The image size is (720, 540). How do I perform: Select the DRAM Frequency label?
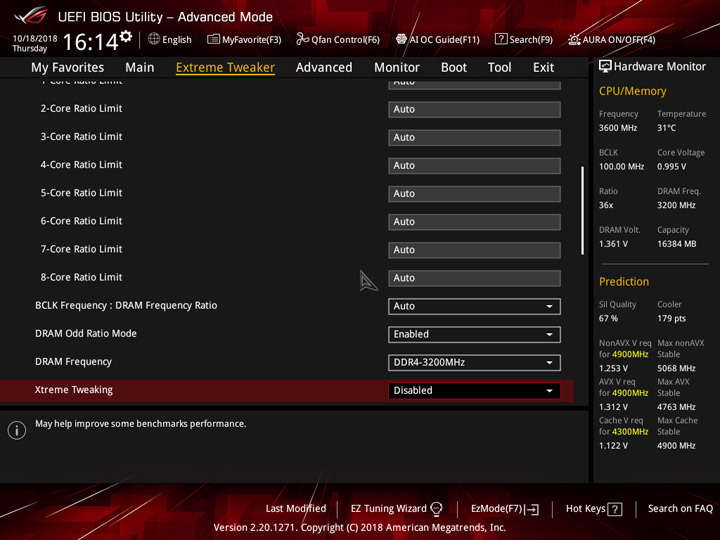tap(73, 362)
